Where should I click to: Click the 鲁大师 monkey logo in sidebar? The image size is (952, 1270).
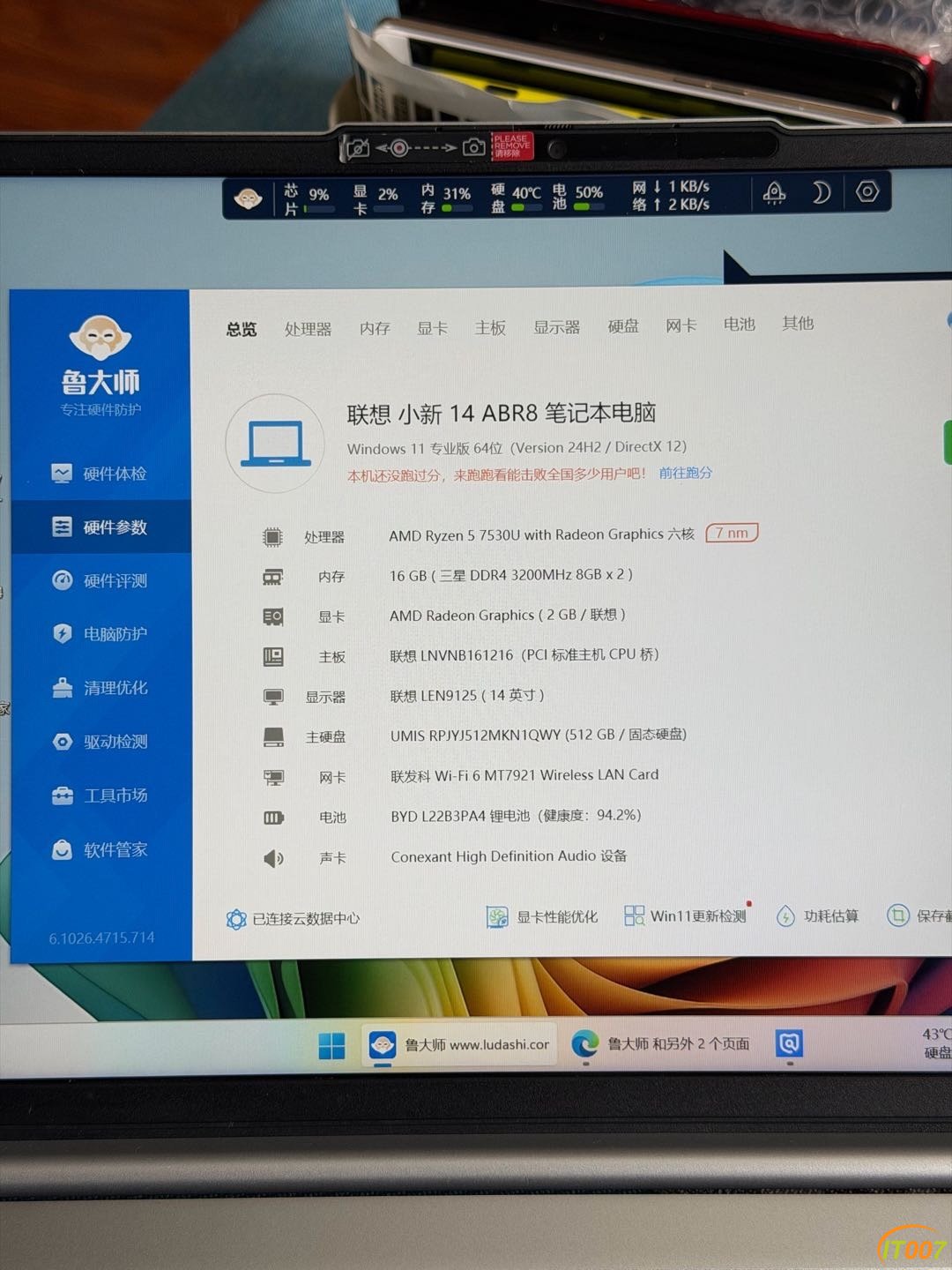tap(100, 337)
